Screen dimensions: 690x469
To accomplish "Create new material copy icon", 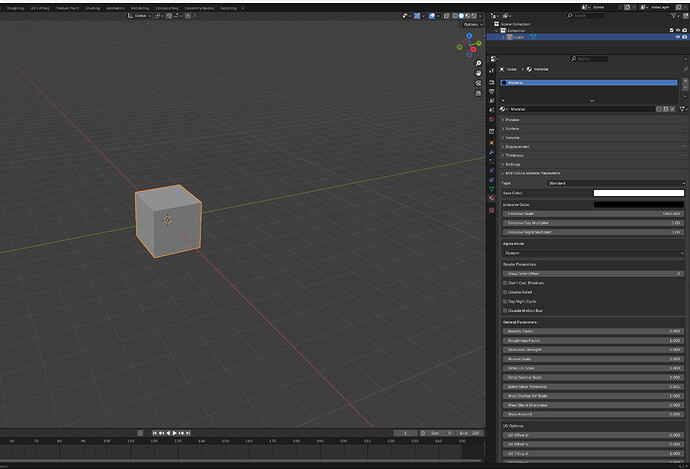I will tap(665, 109).
